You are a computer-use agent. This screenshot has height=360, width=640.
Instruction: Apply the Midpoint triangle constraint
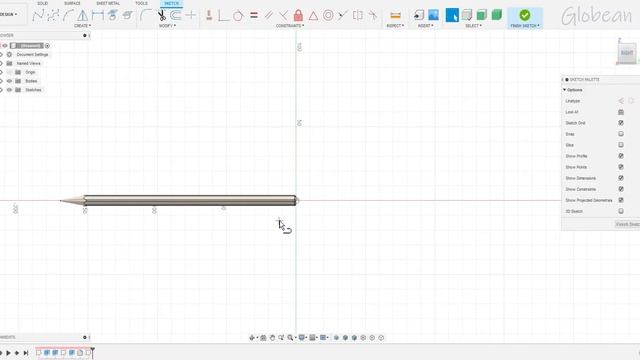click(313, 16)
